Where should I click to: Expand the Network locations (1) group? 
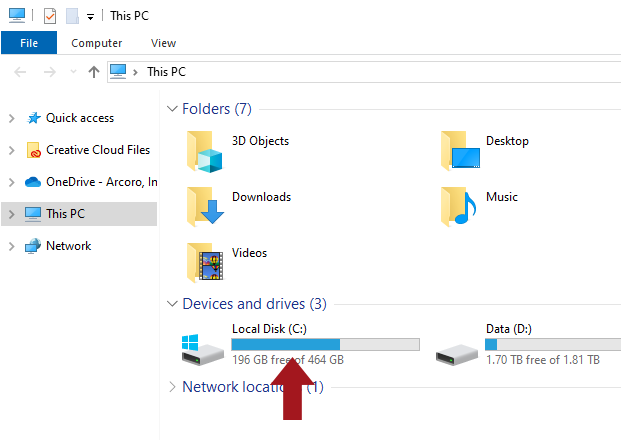[x=172, y=387]
